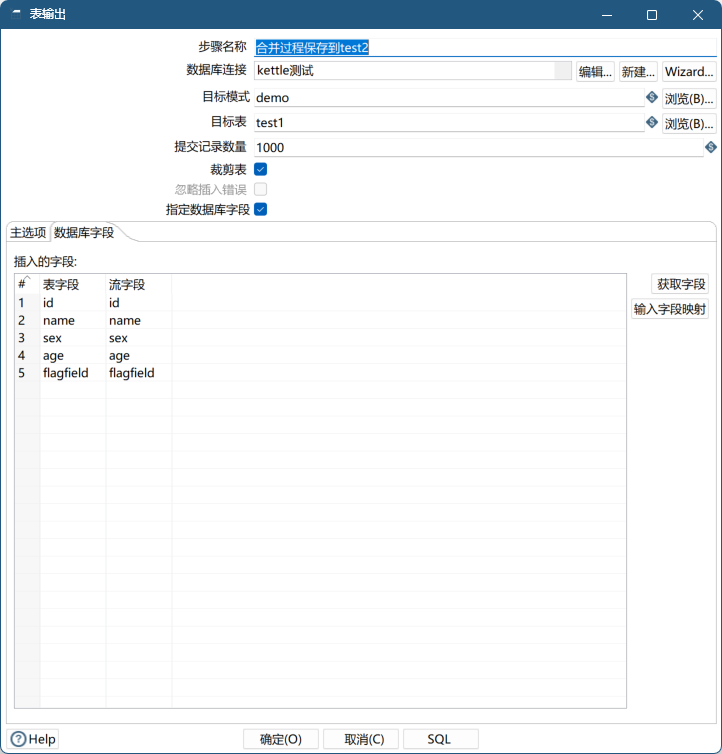
Task: Select the 数据库字段 tab
Action: click(84, 232)
